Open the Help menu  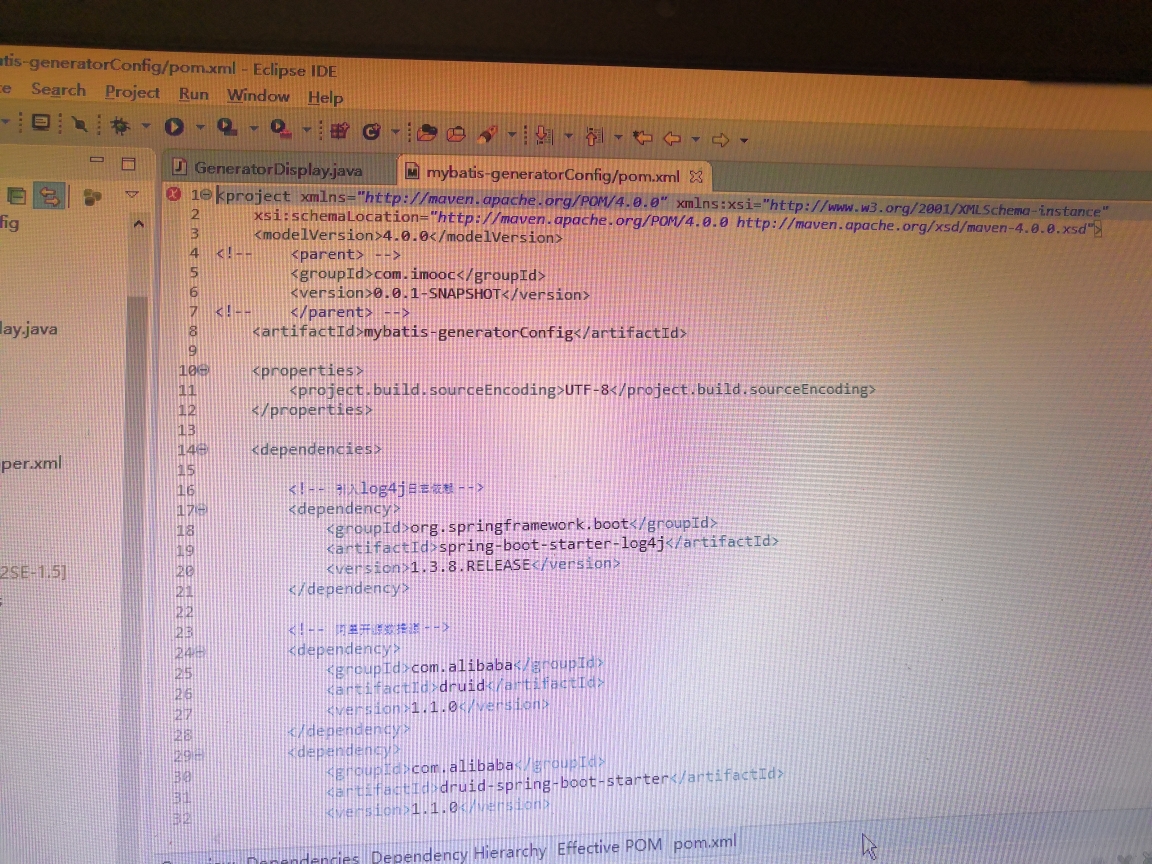pyautogui.click(x=325, y=97)
